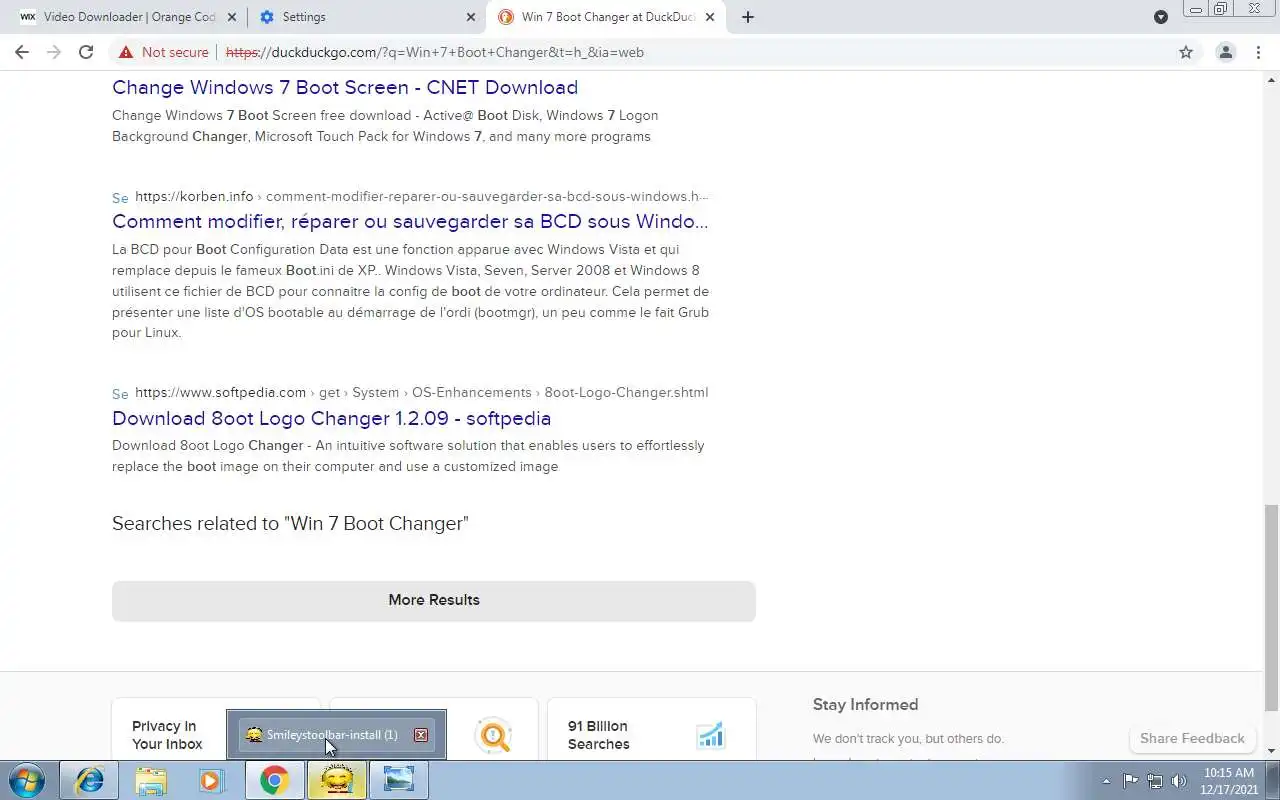This screenshot has width=1280, height=800.
Task: Close the Smileystoolbar-install preview window
Action: tap(421, 735)
